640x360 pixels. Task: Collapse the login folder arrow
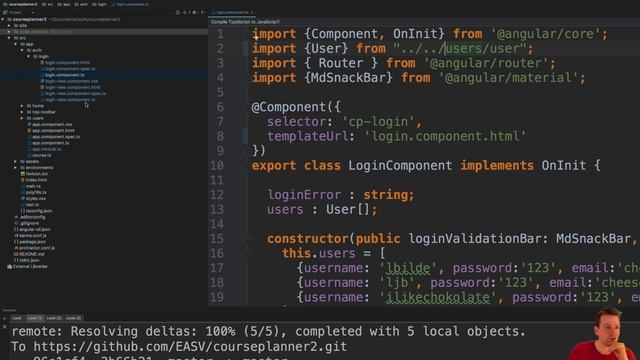point(29,56)
